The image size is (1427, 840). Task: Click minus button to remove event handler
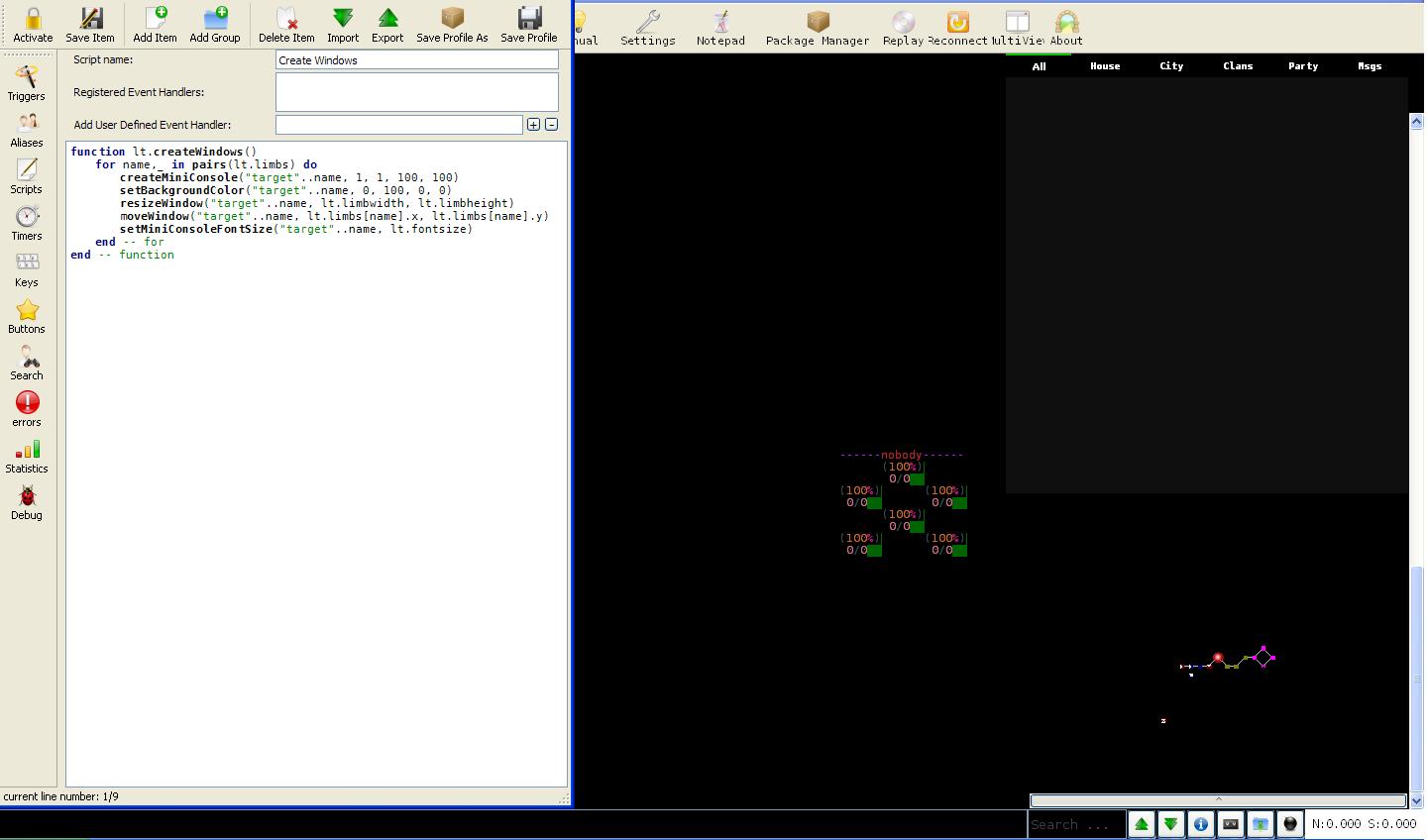pos(552,125)
